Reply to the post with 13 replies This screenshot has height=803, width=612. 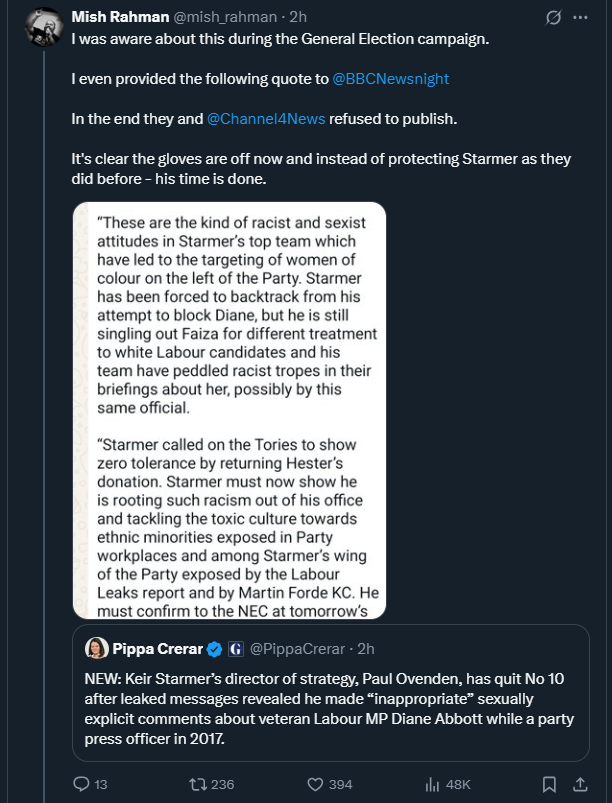click(82, 784)
